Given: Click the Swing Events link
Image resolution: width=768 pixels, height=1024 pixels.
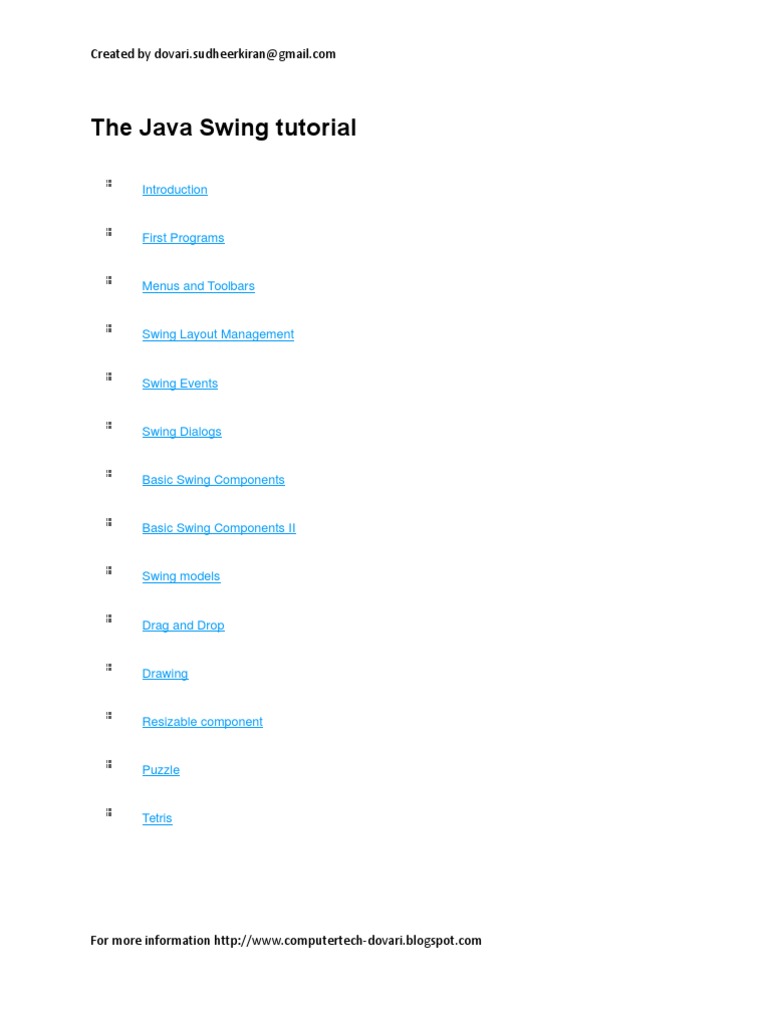Looking at the screenshot, I should 180,383.
